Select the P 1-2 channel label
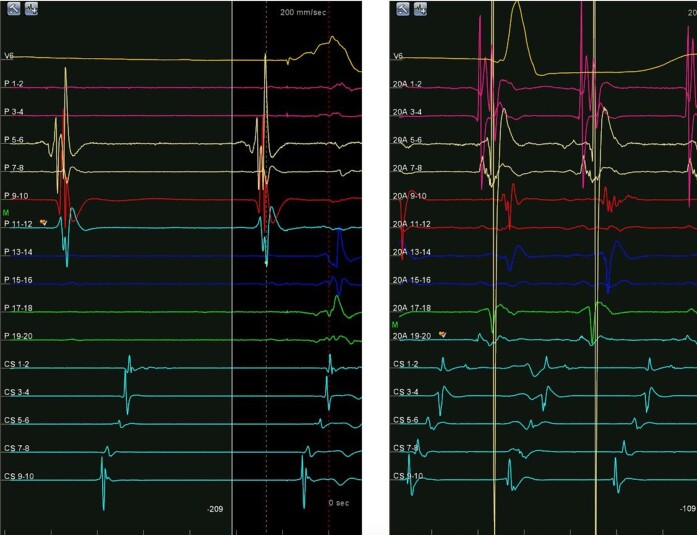The height and width of the screenshot is (535, 697). click(x=14, y=84)
